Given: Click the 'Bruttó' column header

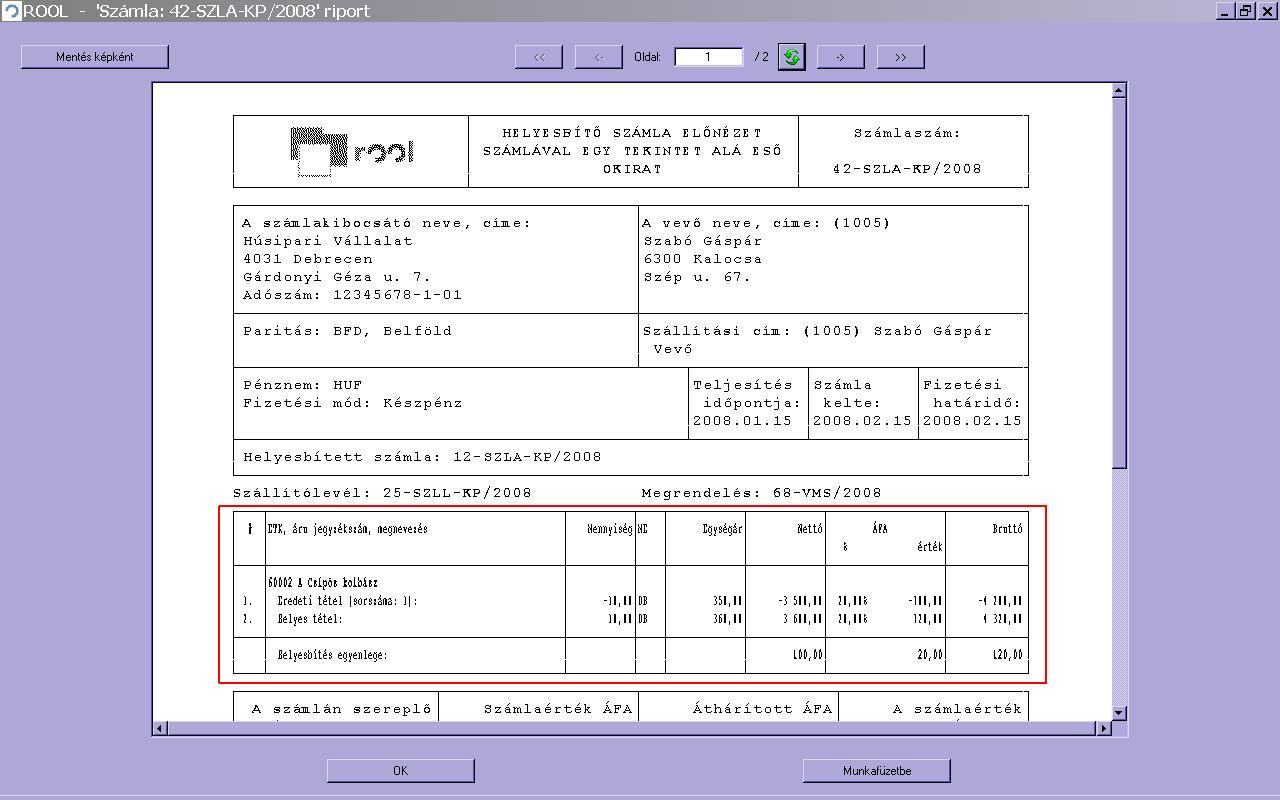Looking at the screenshot, I should click(1007, 529).
